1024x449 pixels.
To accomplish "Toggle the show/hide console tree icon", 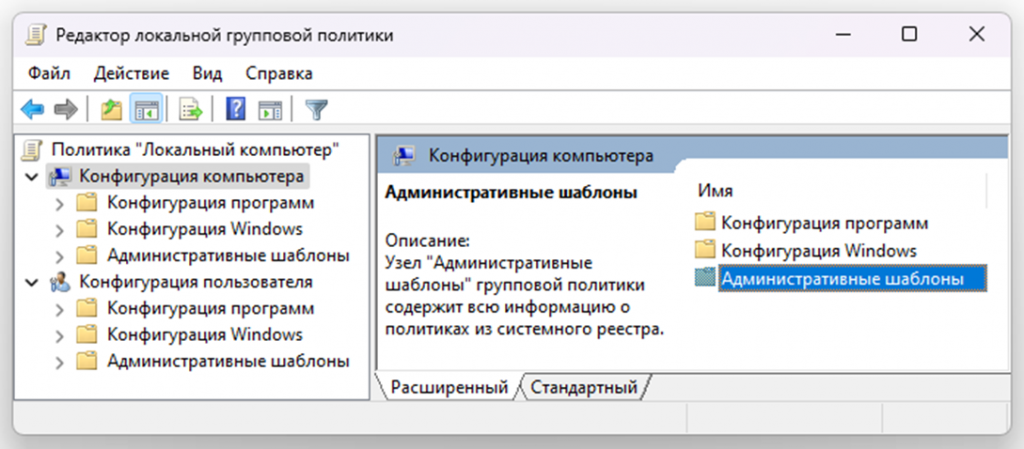I will coord(147,108).
